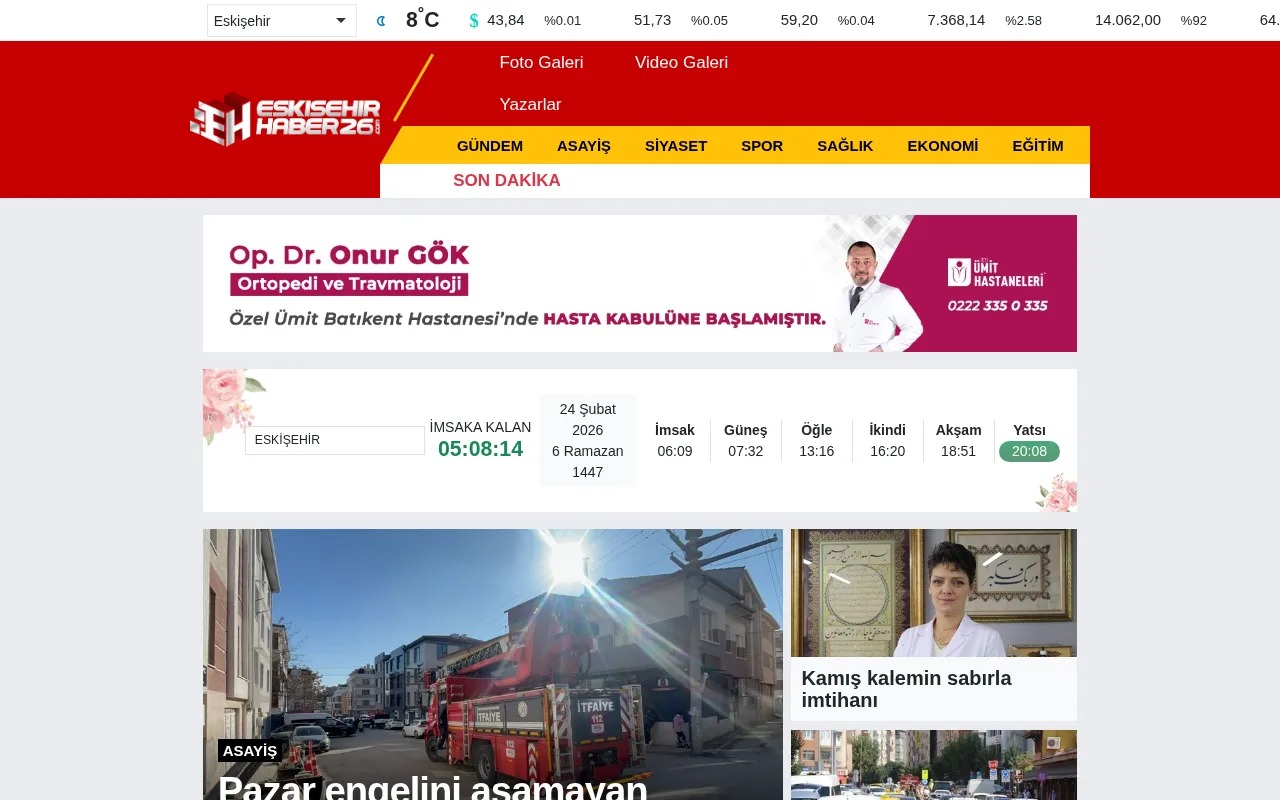Open the Video Galeri page

[x=681, y=62]
